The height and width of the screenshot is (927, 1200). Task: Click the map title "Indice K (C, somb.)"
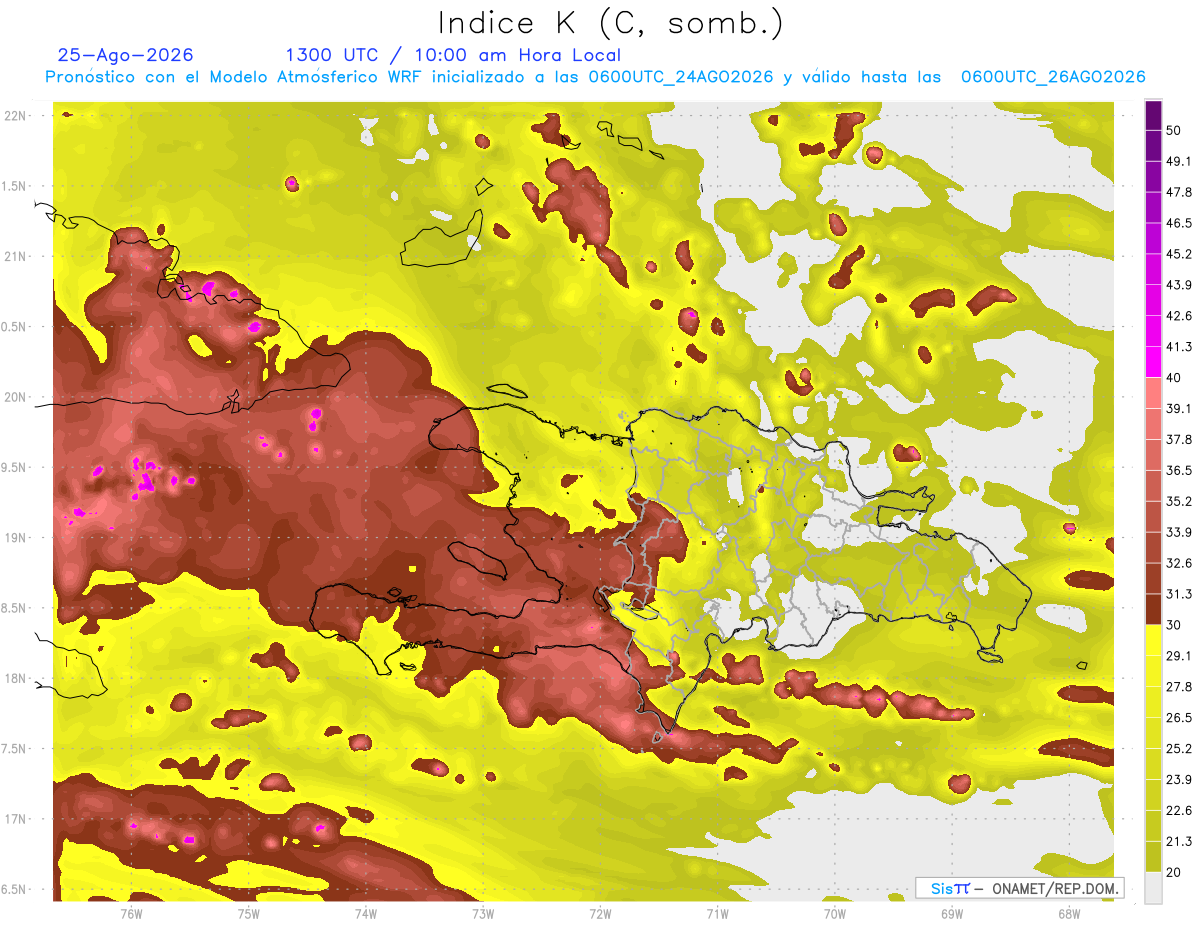611,23
